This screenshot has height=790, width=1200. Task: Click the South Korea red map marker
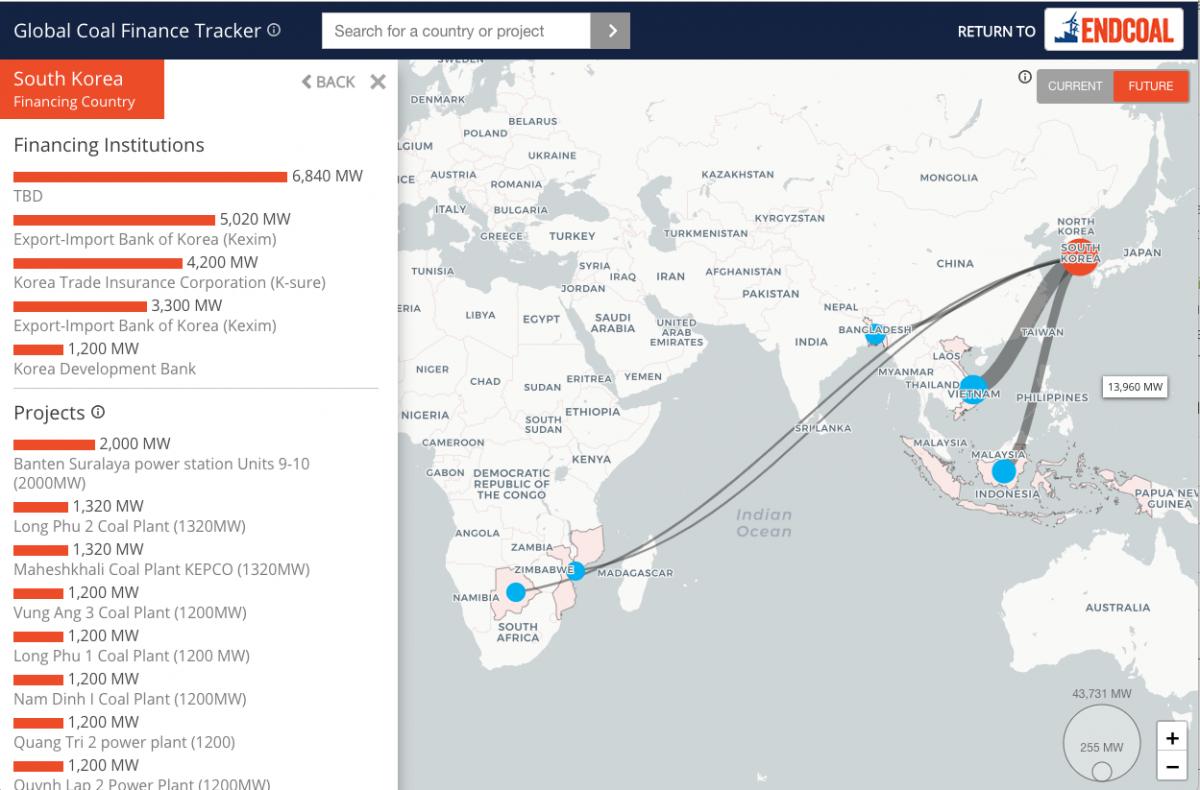[x=1080, y=255]
